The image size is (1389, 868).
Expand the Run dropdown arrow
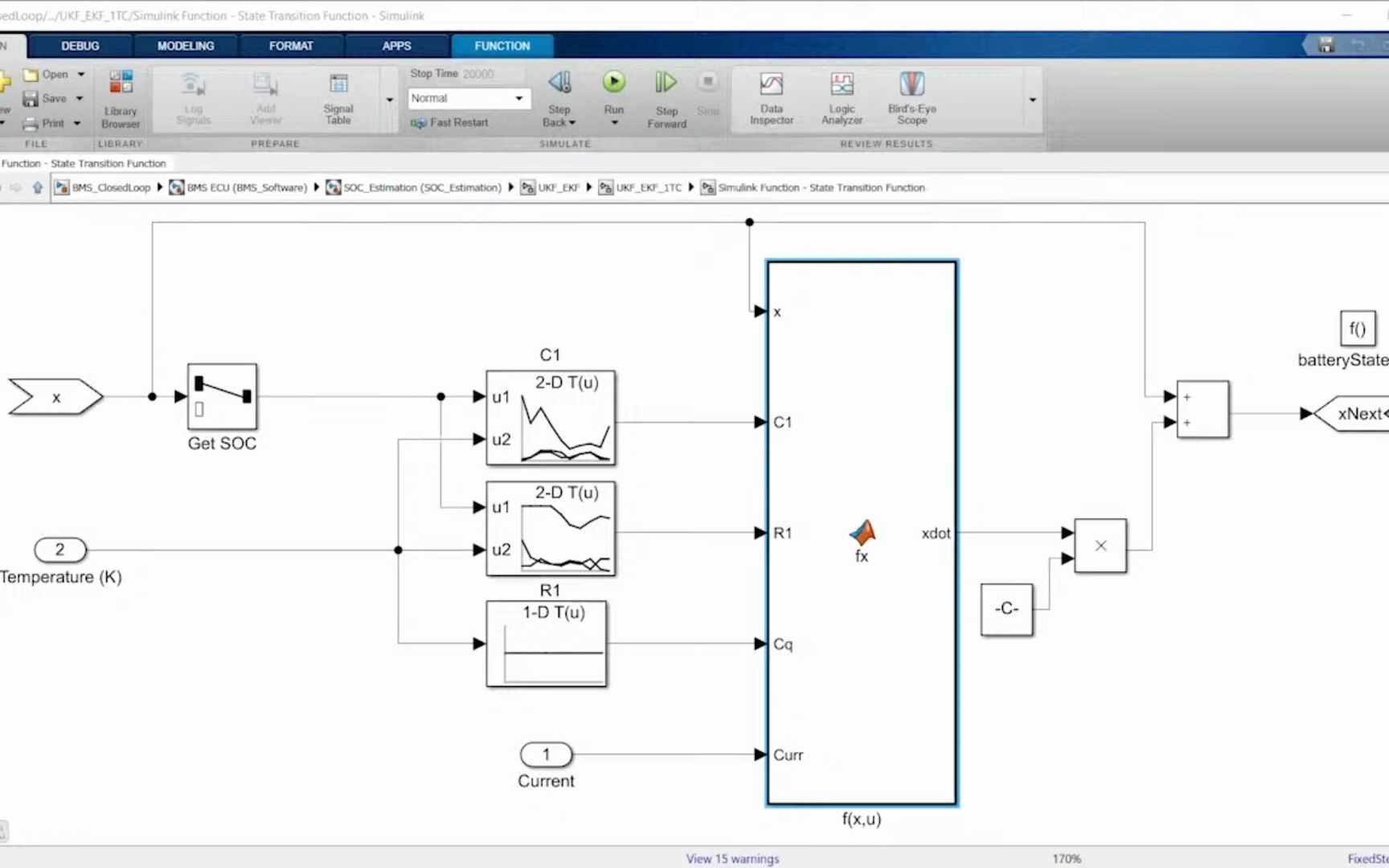pyautogui.click(x=614, y=123)
